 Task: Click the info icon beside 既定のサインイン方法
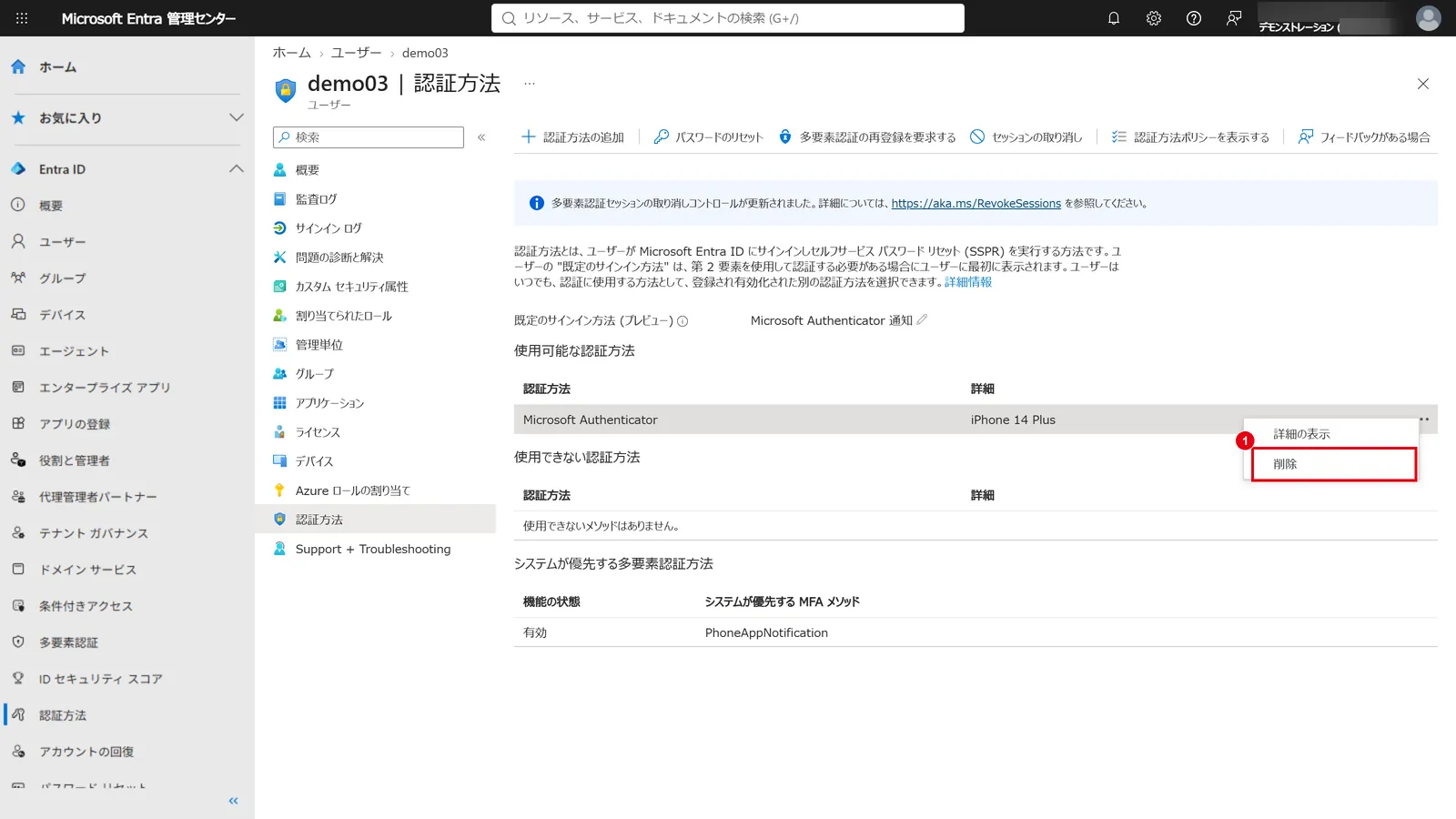(682, 321)
